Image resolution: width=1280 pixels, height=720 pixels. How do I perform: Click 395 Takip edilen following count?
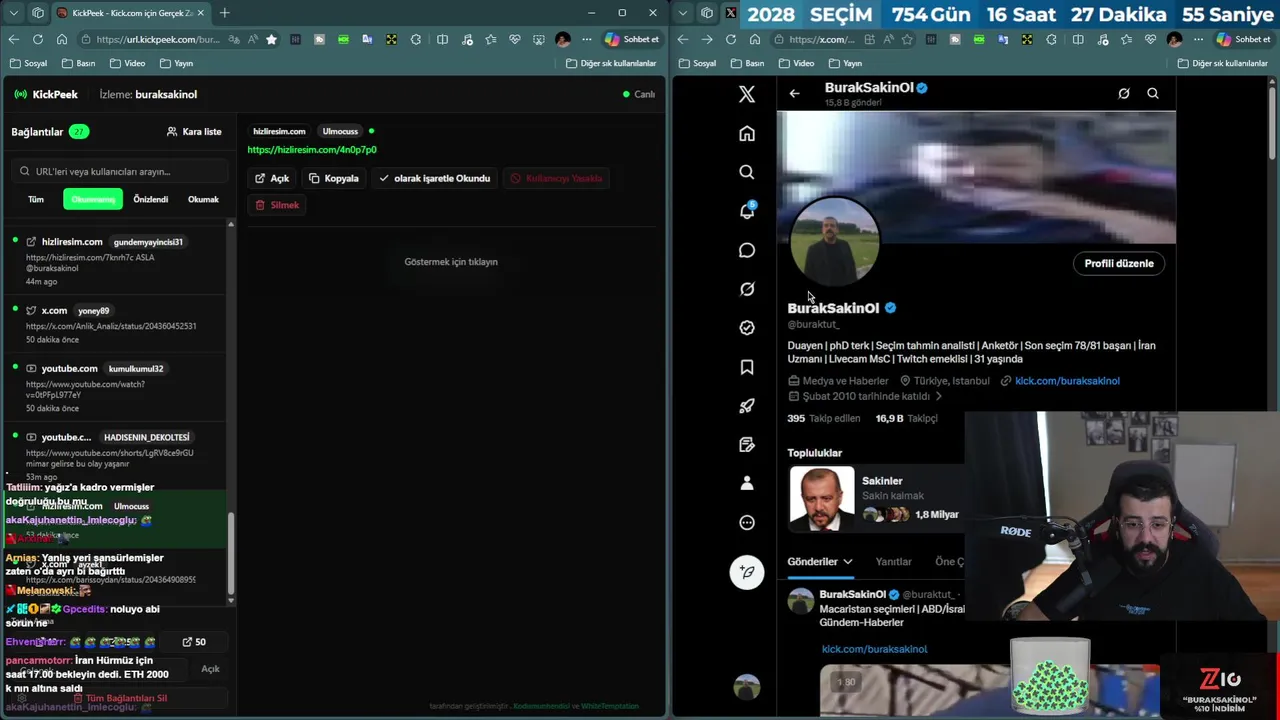coord(824,418)
